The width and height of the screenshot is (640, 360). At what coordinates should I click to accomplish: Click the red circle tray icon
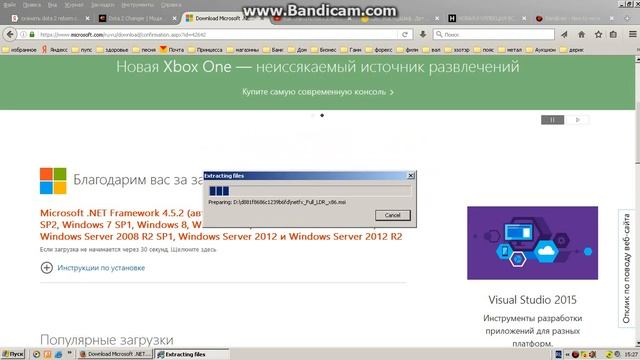click(x=575, y=354)
